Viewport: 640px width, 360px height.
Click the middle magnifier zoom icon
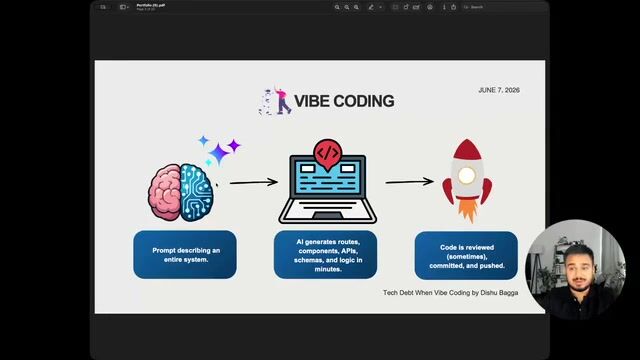pyautogui.click(x=347, y=7)
